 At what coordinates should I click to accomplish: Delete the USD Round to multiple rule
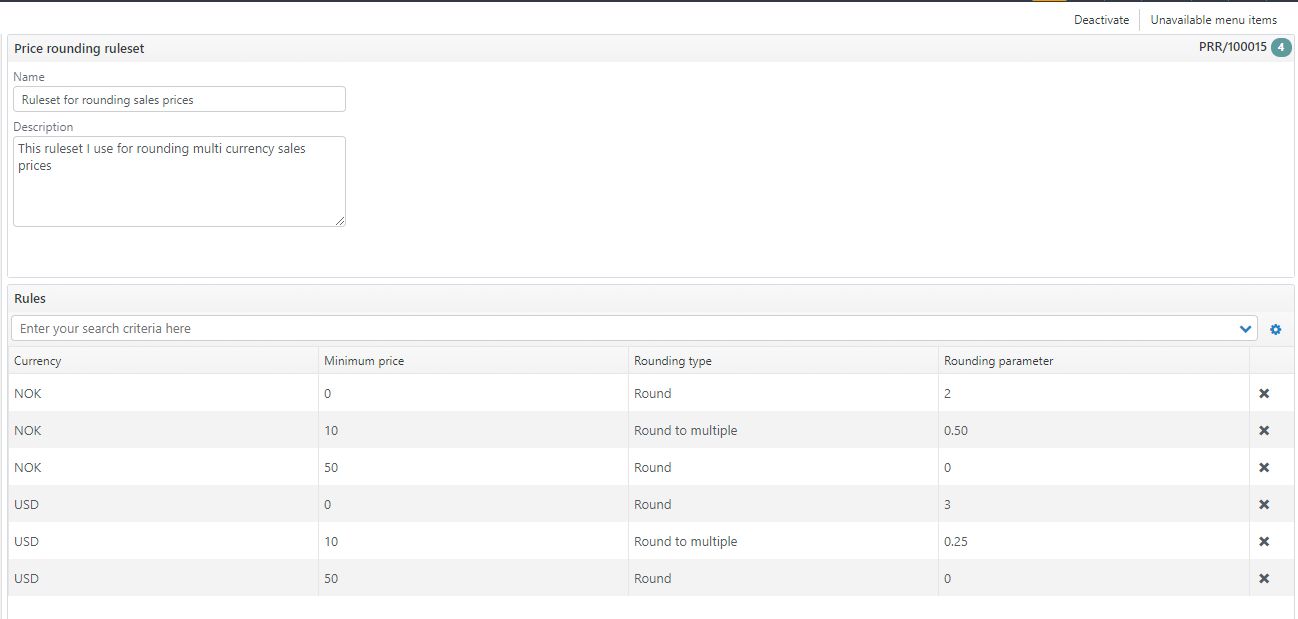[x=1263, y=542]
